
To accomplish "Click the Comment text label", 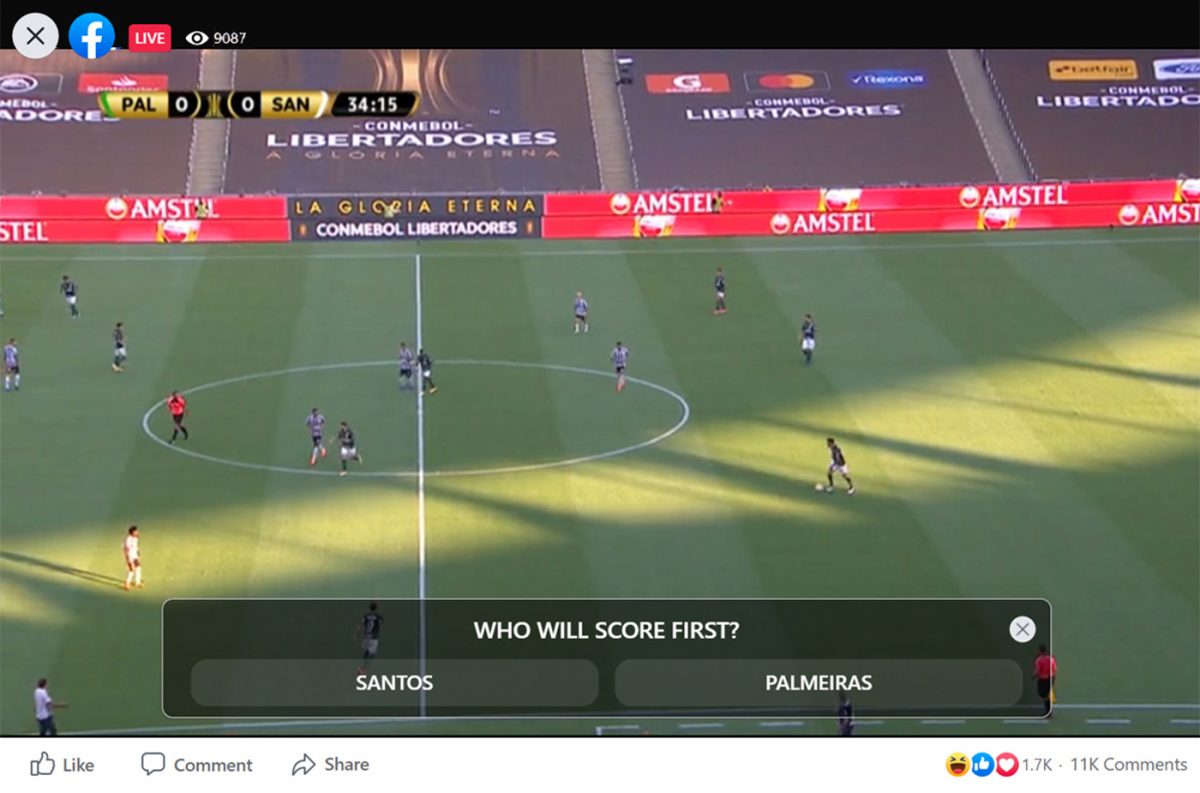I will [213, 765].
